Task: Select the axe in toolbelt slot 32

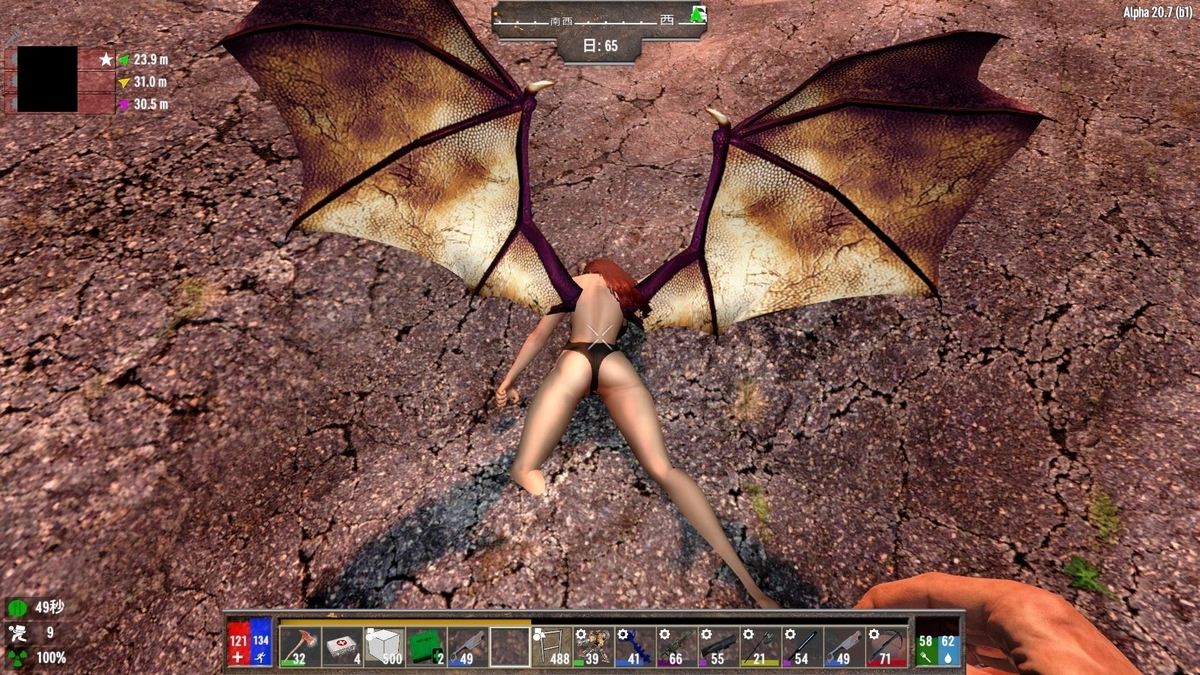Action: (x=299, y=647)
